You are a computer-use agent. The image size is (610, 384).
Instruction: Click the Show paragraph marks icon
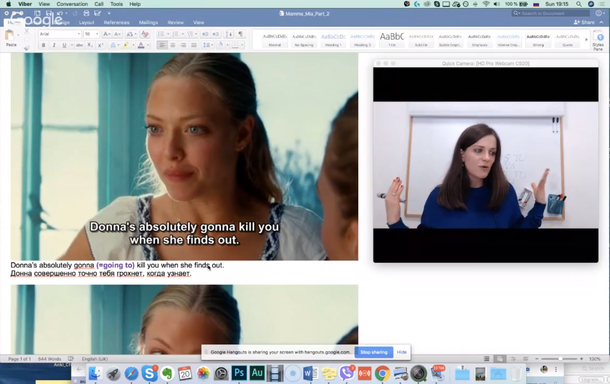tap(241, 34)
